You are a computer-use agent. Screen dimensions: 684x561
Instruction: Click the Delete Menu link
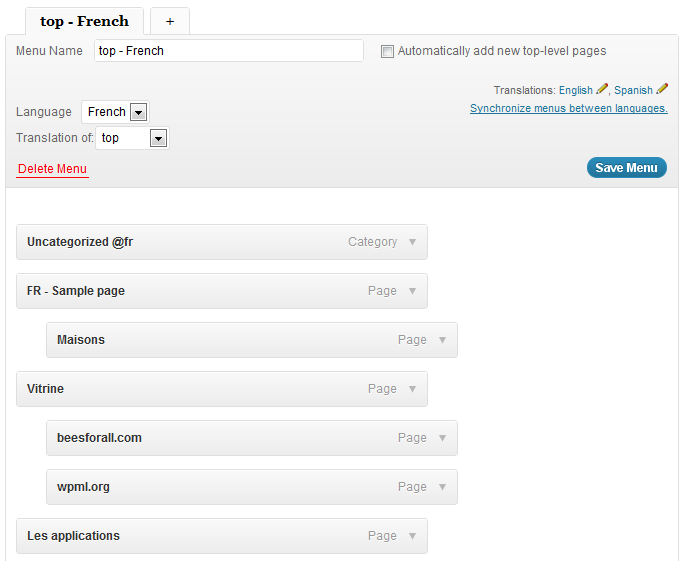pyautogui.click(x=52, y=169)
